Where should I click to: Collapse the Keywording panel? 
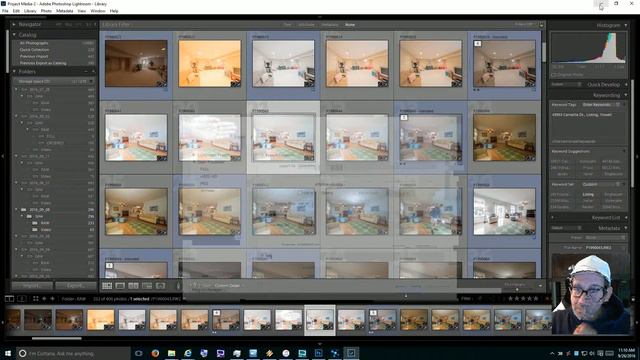pyautogui.click(x=626, y=95)
